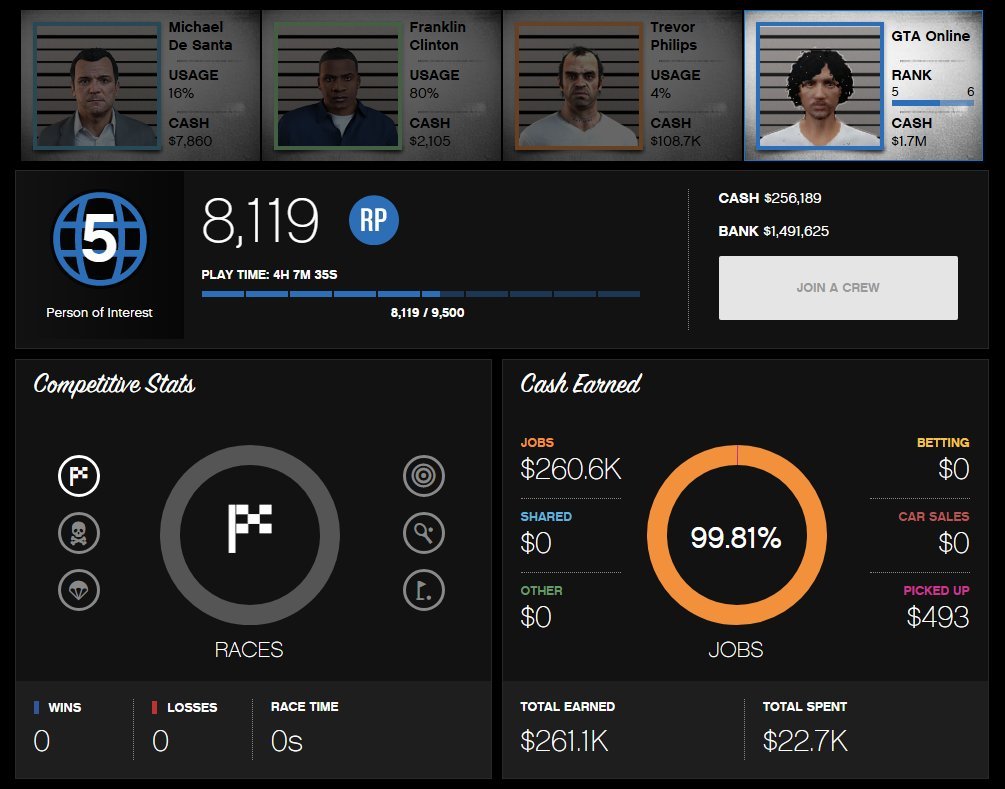Click the Picked Up cash value
Screen dimensions: 1005x789
[937, 617]
